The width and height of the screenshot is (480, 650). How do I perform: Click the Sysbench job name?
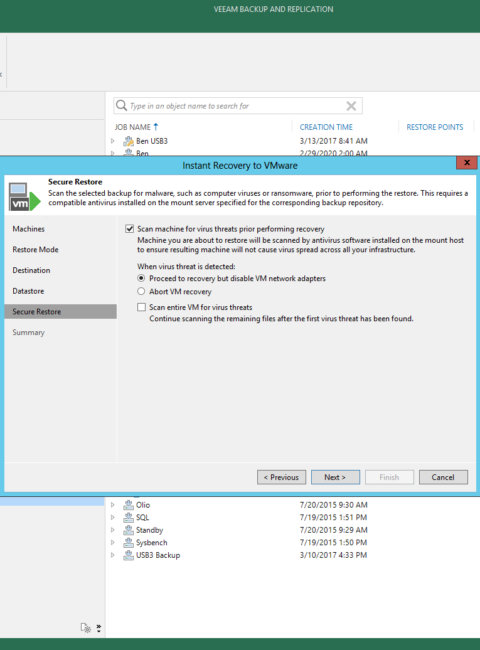pyautogui.click(x=152, y=543)
